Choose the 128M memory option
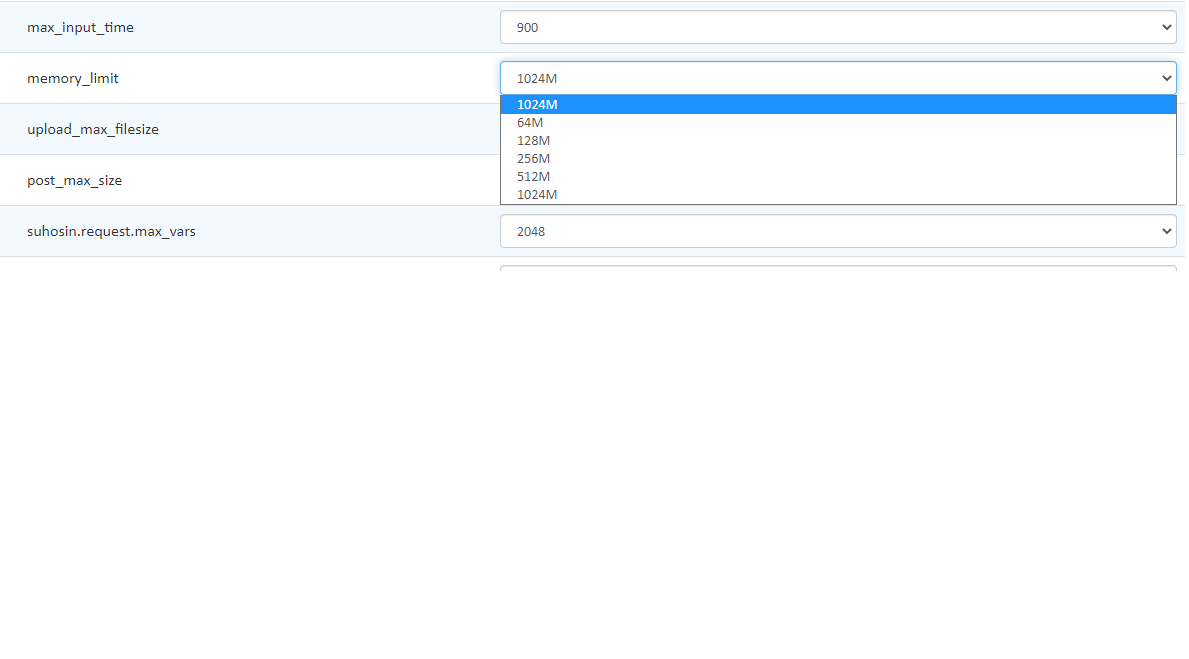Image resolution: width=1189 pixels, height=659 pixels. (838, 141)
